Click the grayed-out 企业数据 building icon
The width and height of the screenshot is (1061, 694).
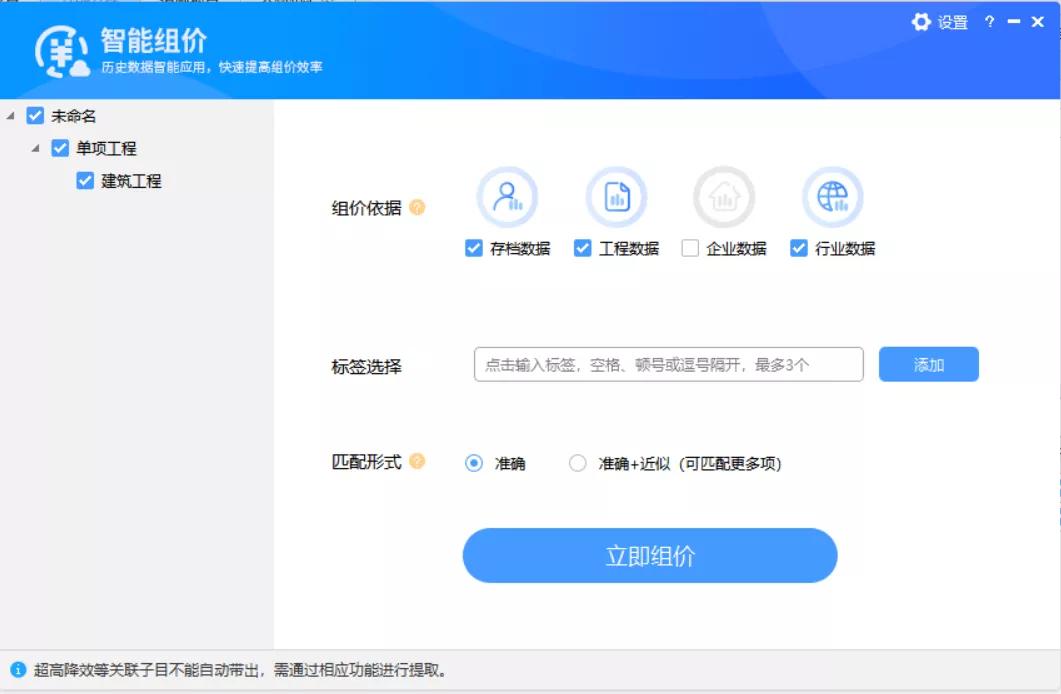tap(724, 196)
